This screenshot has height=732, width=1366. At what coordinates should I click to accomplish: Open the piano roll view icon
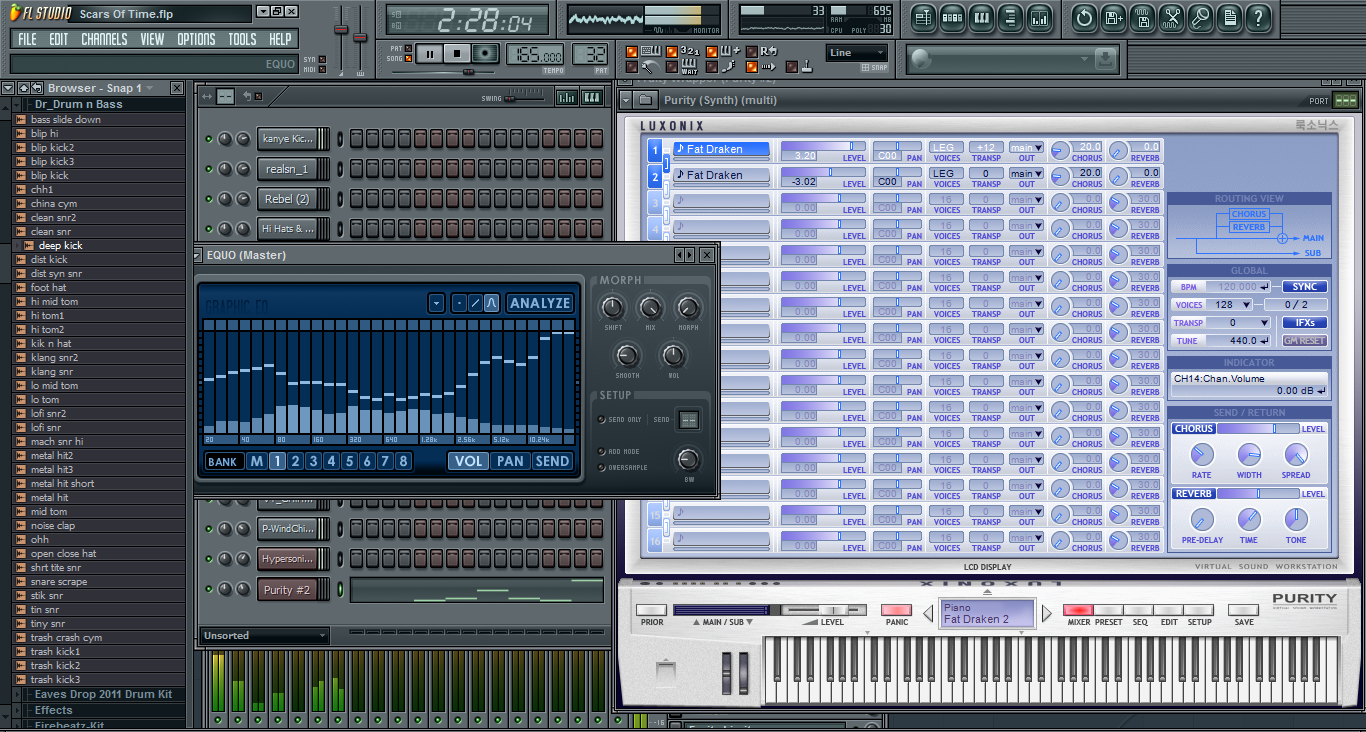pos(981,17)
